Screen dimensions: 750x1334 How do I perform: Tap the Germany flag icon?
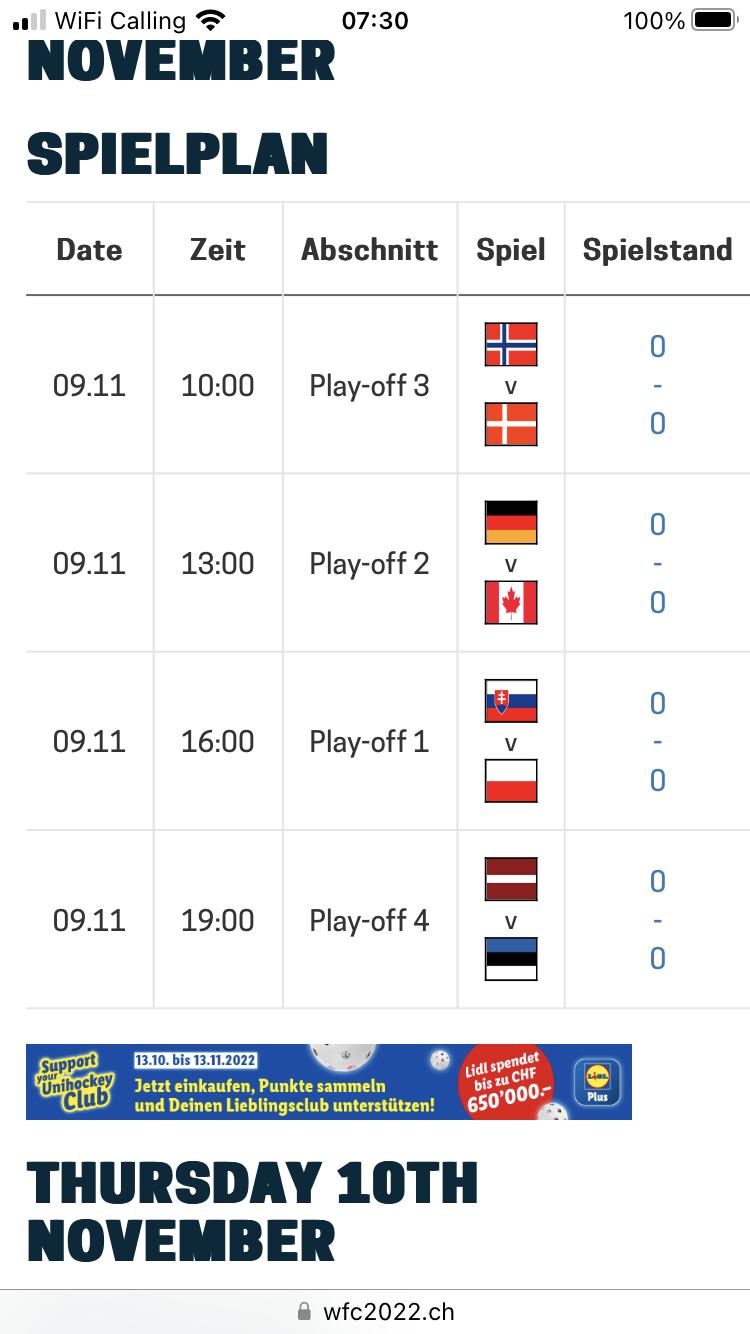point(511,522)
